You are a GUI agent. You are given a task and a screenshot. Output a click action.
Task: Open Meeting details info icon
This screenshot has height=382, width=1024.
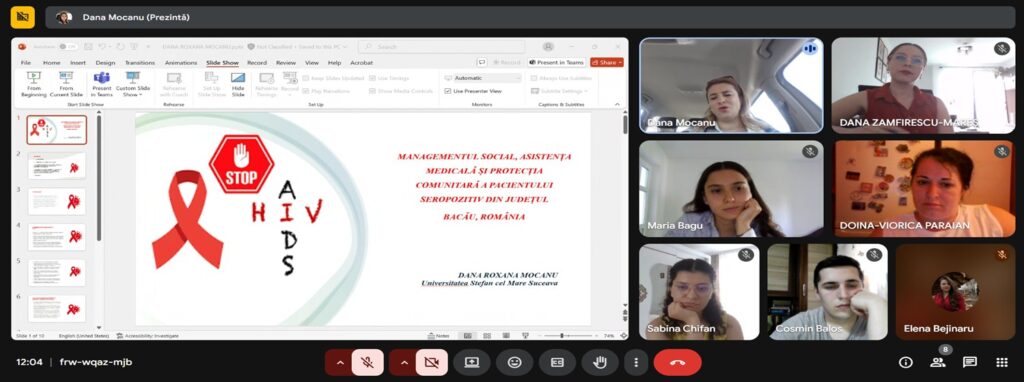[x=905, y=362]
